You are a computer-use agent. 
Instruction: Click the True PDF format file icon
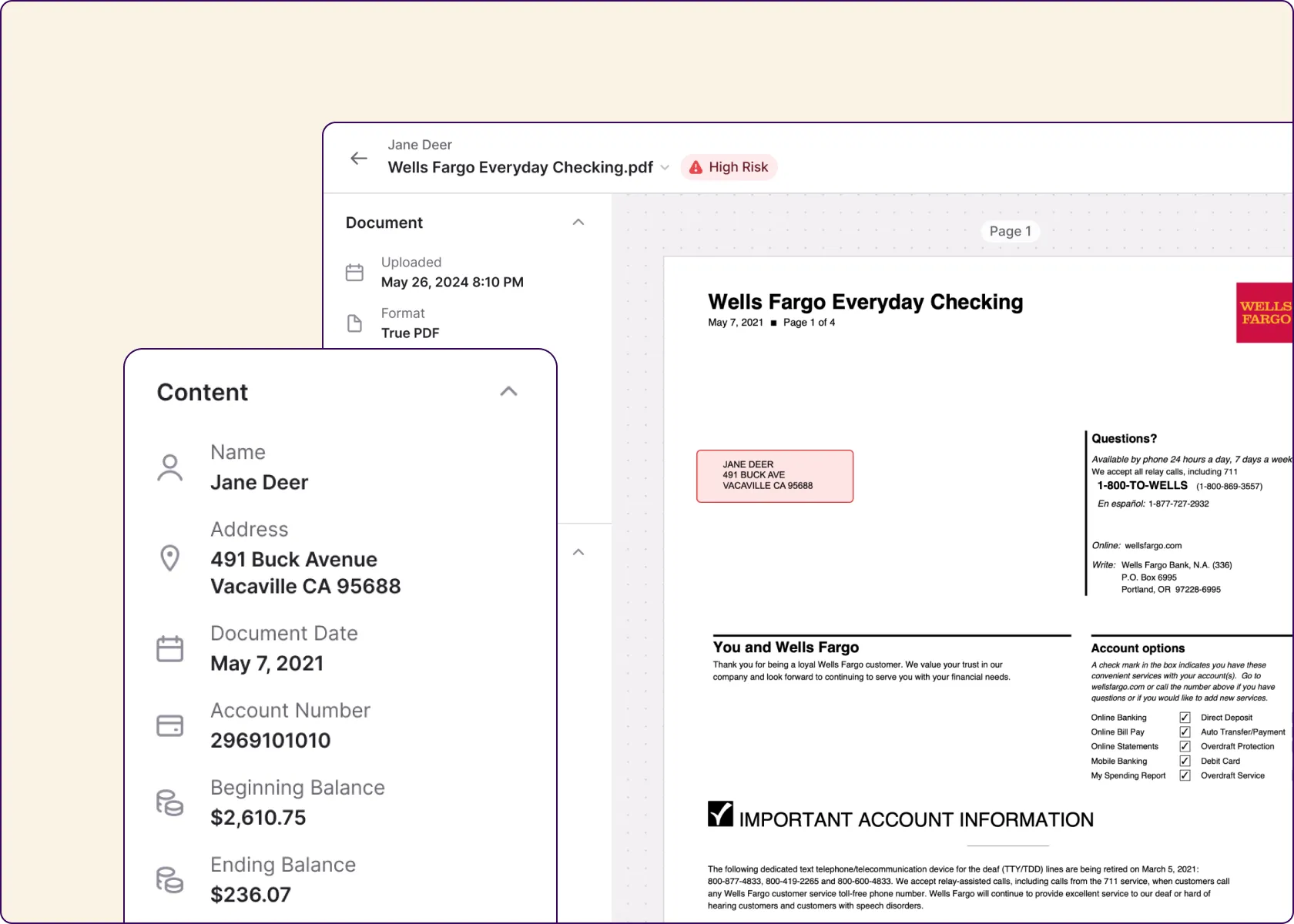(x=354, y=323)
